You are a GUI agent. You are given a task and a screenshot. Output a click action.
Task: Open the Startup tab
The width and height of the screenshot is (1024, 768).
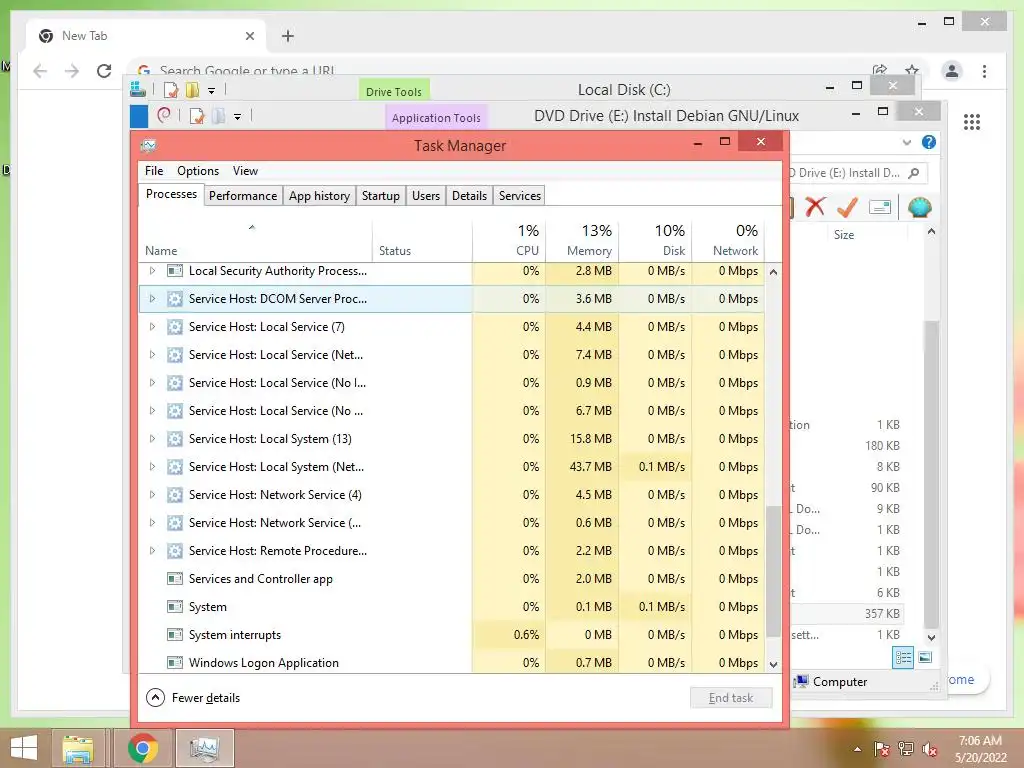381,196
